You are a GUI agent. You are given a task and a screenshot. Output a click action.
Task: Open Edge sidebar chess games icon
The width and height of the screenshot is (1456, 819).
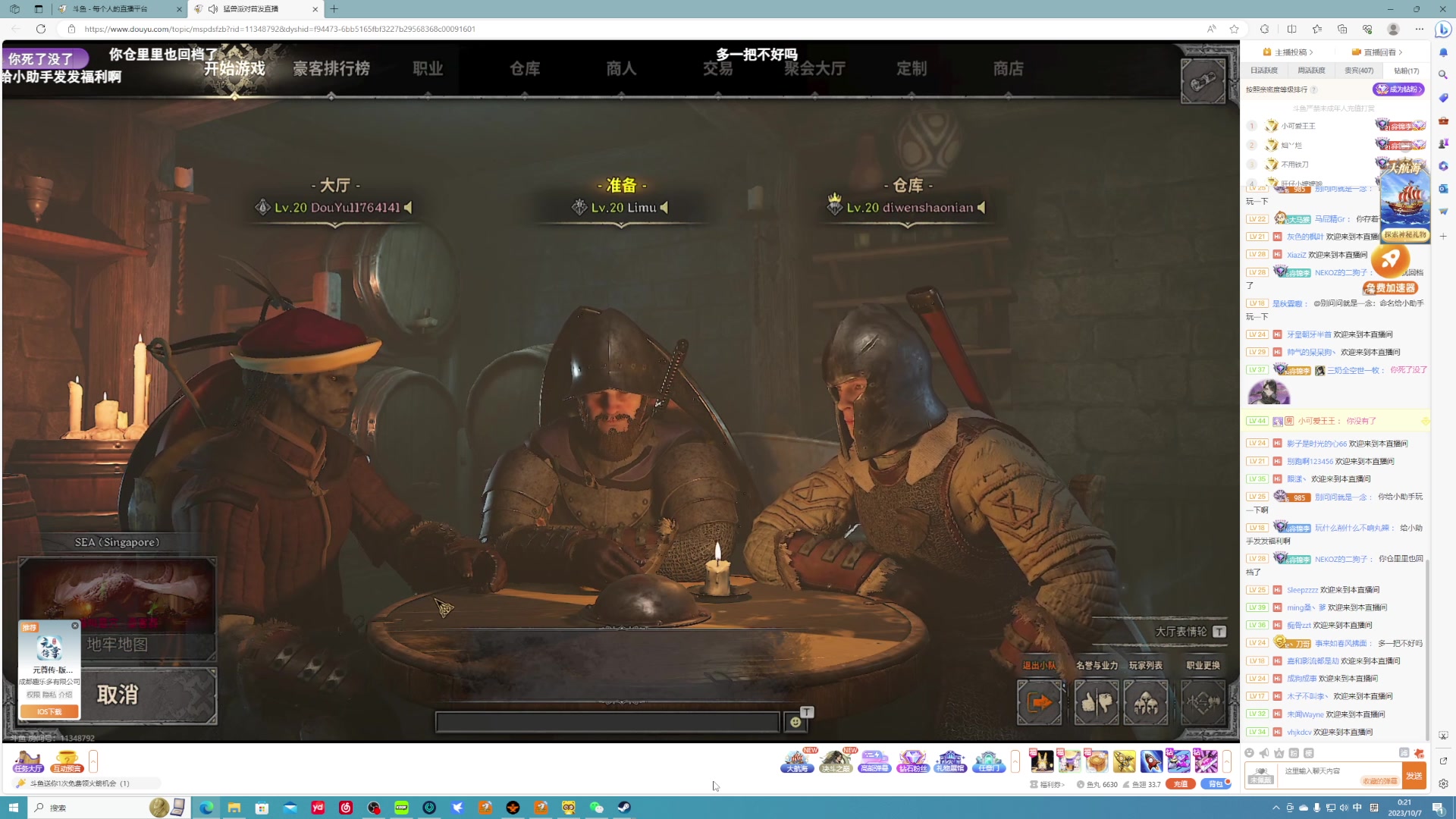(1443, 143)
